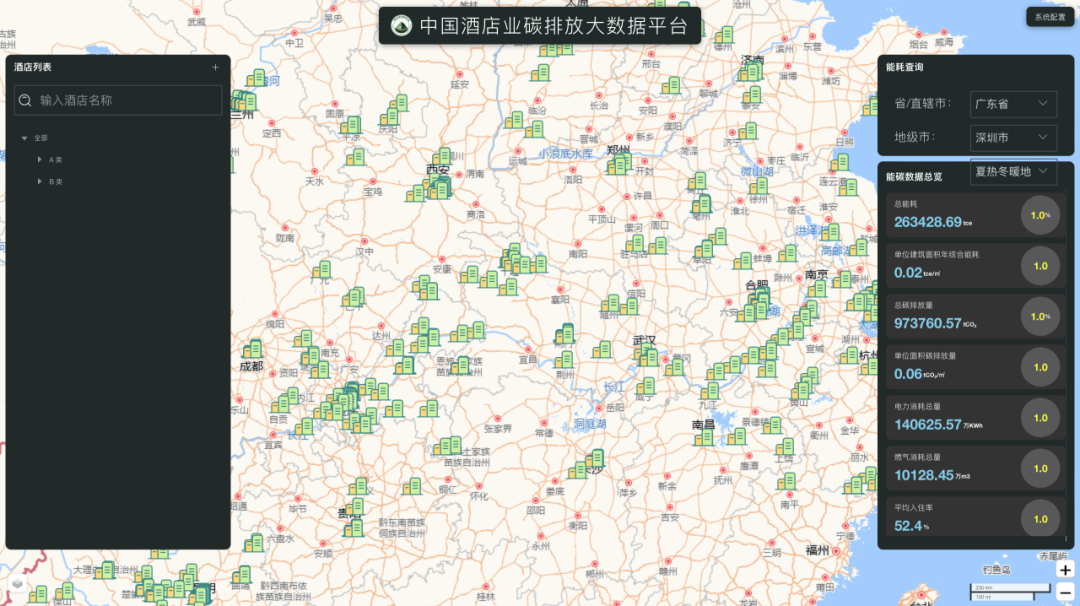1080x606 pixels.
Task: Select the hotel marker right of 济宁 label
Action: coord(749,131)
